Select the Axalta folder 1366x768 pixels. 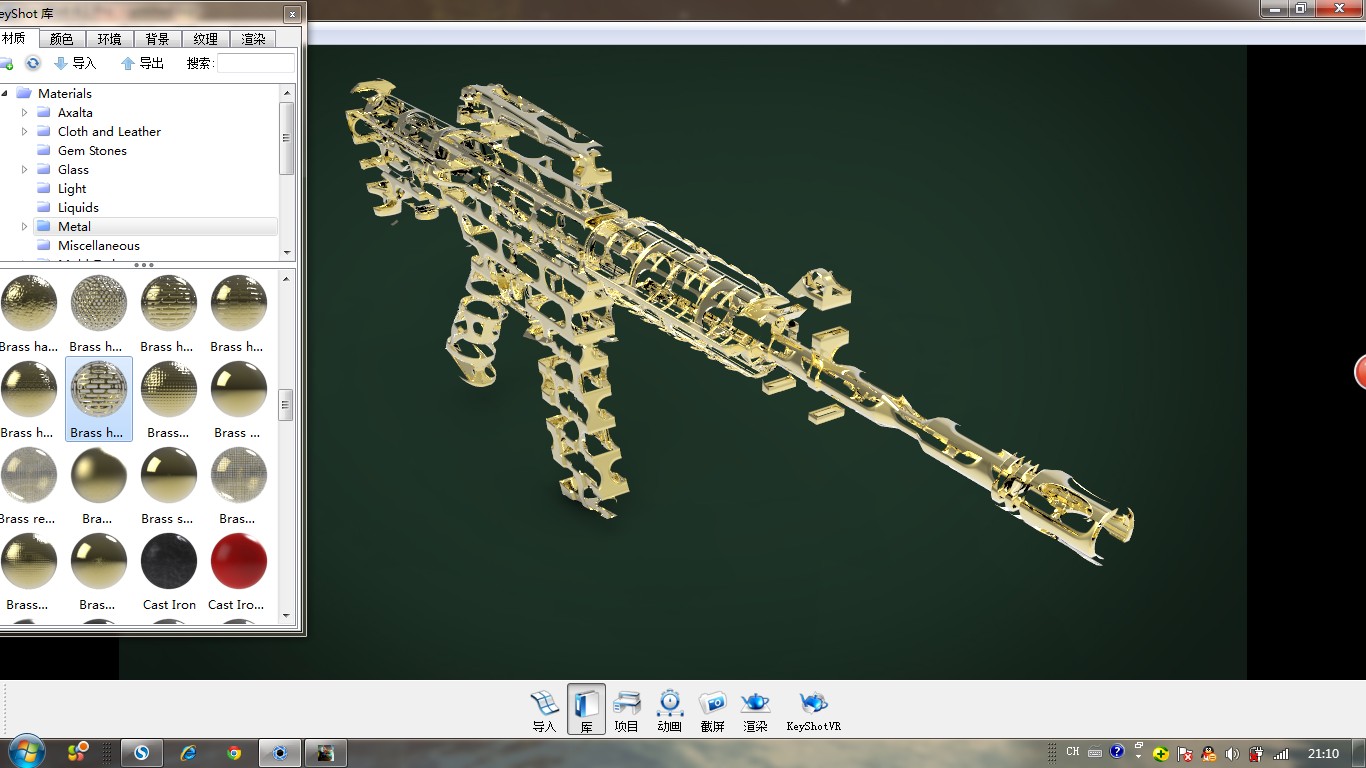(75, 112)
